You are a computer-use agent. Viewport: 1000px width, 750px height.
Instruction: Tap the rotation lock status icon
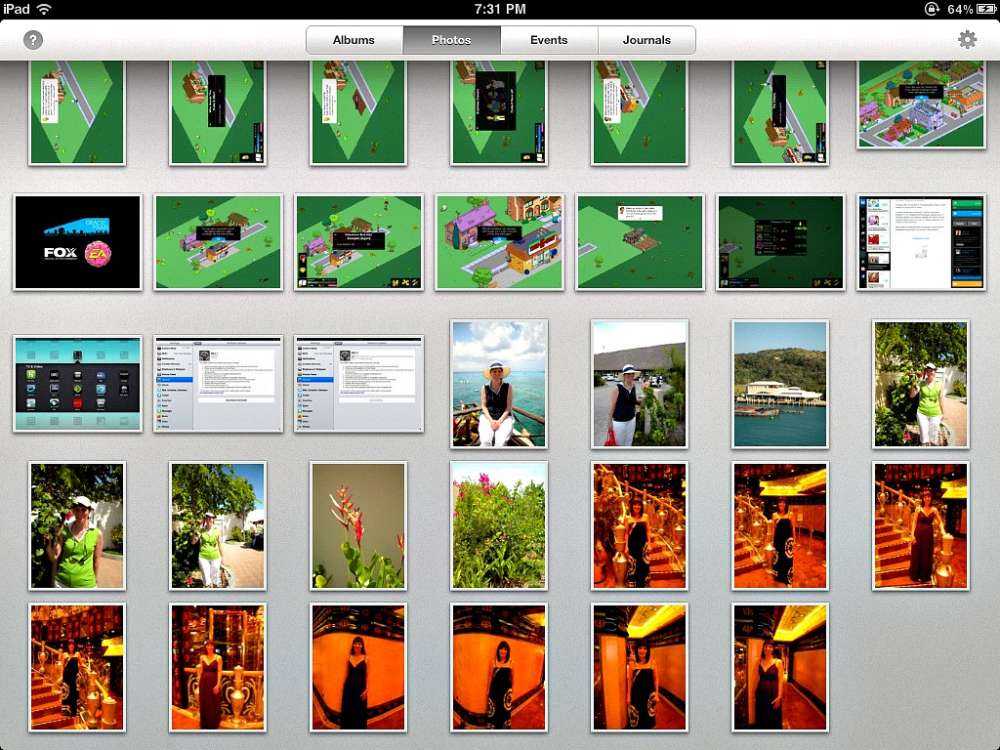pyautogui.click(x=932, y=9)
